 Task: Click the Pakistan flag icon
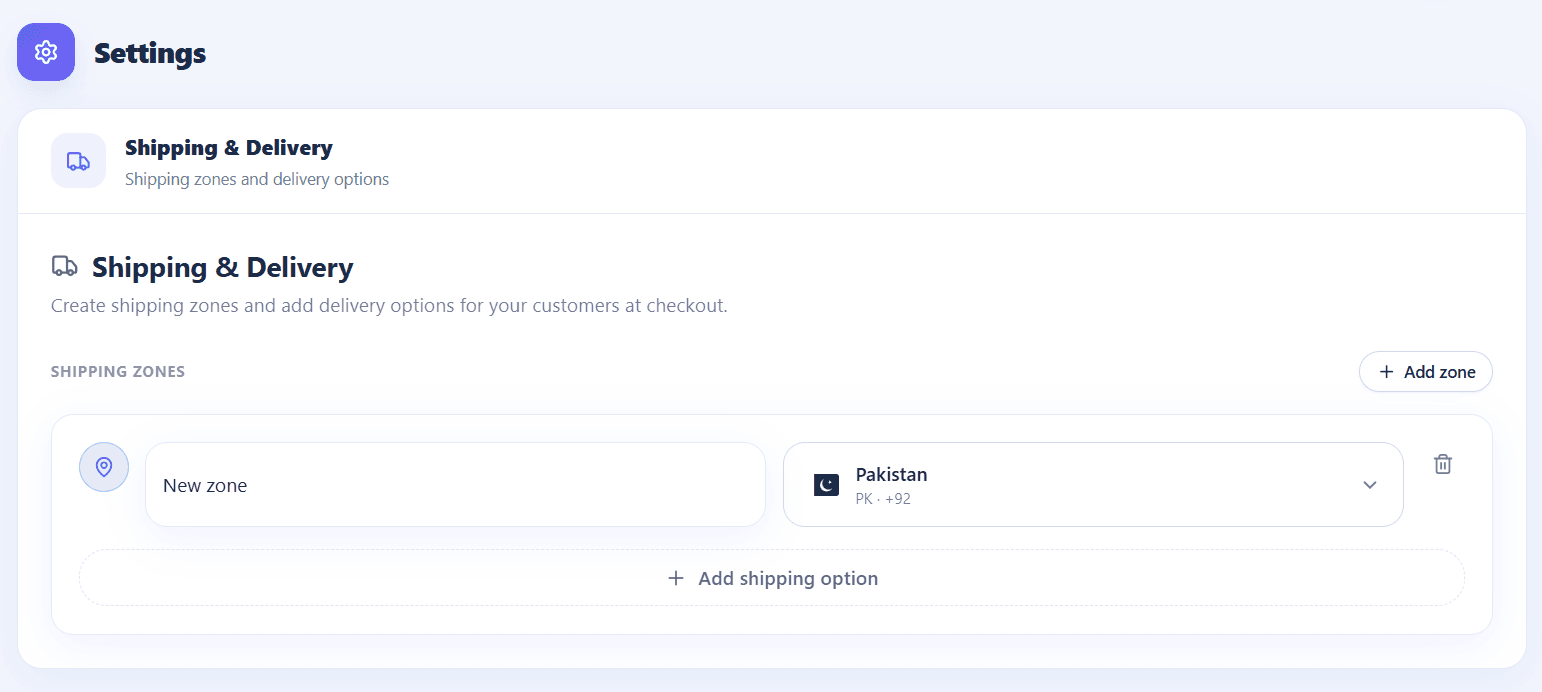tap(826, 485)
